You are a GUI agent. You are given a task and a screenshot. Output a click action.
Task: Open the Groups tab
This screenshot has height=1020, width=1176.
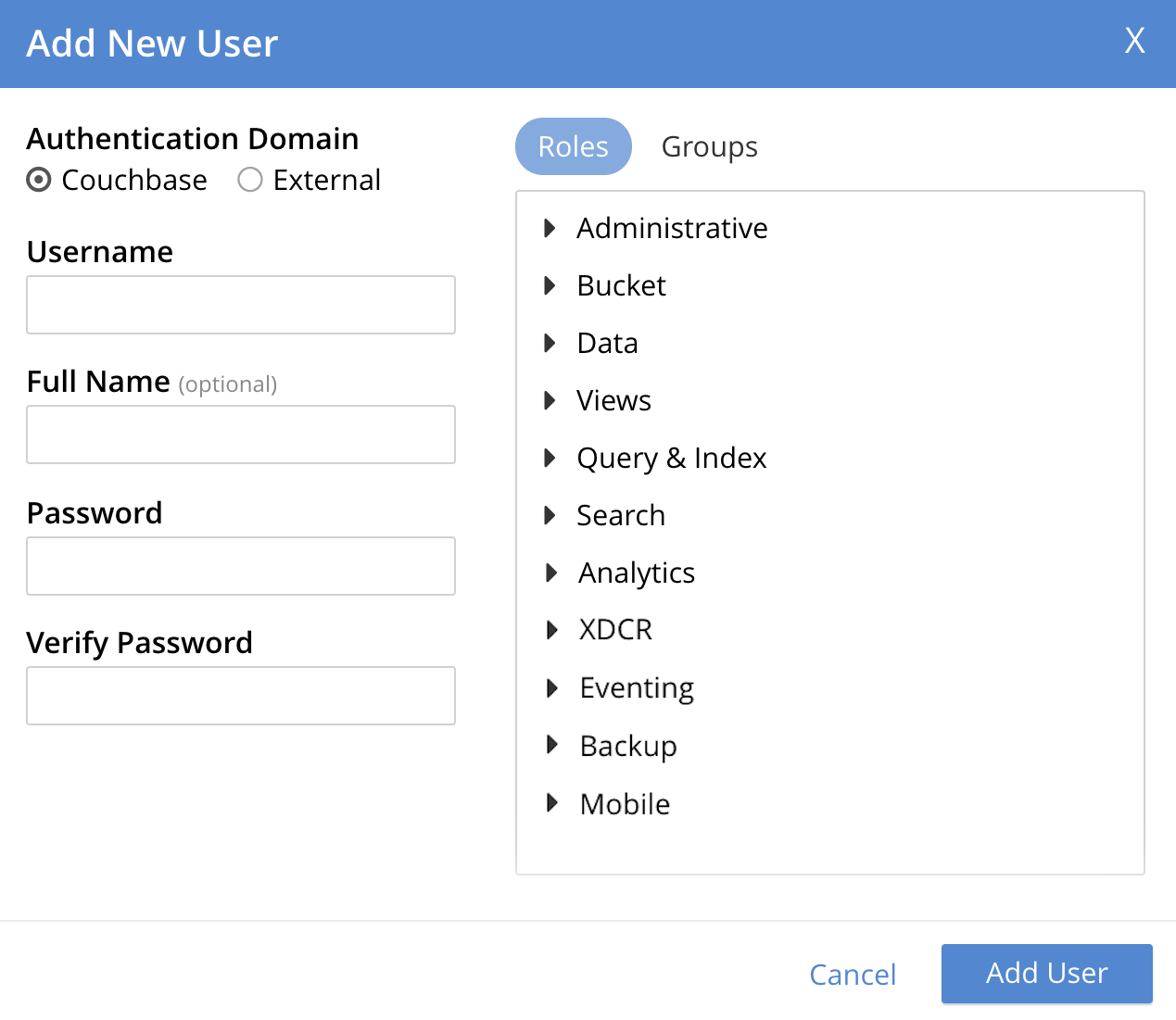(709, 146)
